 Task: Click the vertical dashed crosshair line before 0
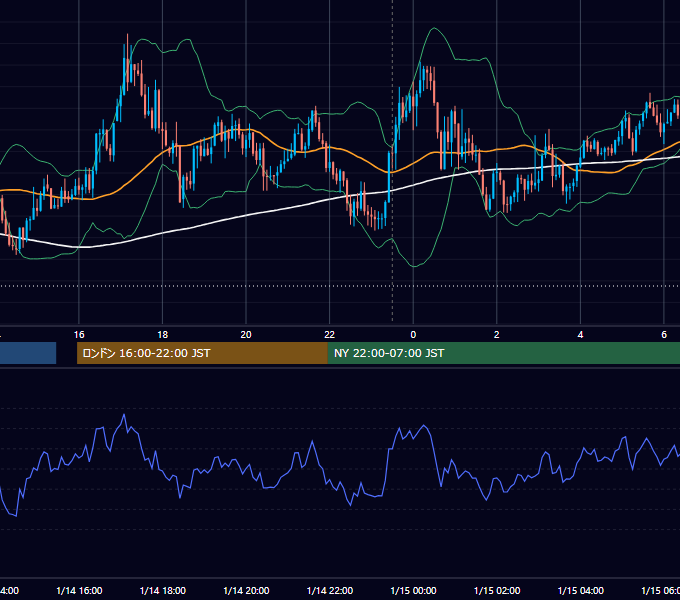(x=393, y=160)
